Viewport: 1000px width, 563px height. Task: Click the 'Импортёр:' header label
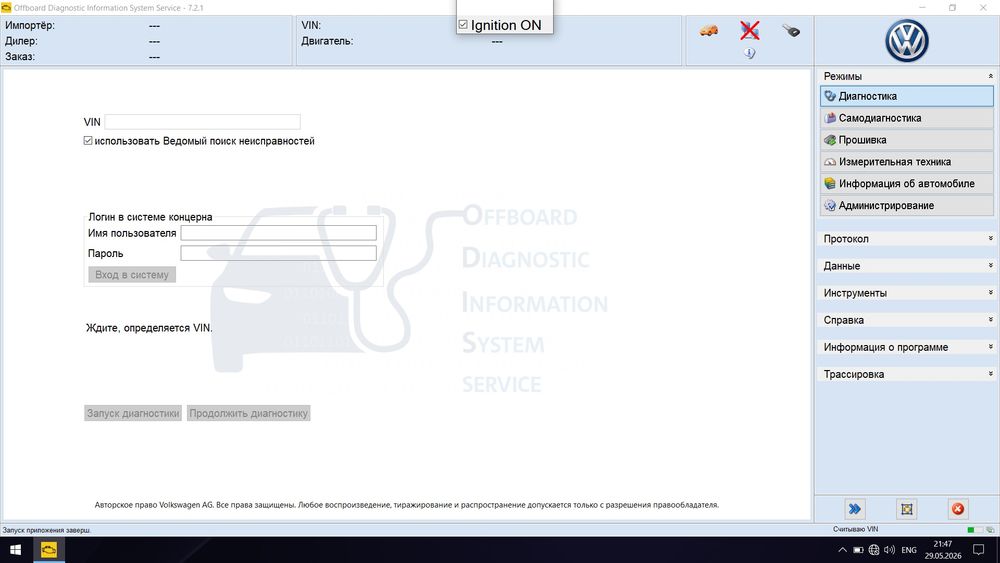point(30,26)
